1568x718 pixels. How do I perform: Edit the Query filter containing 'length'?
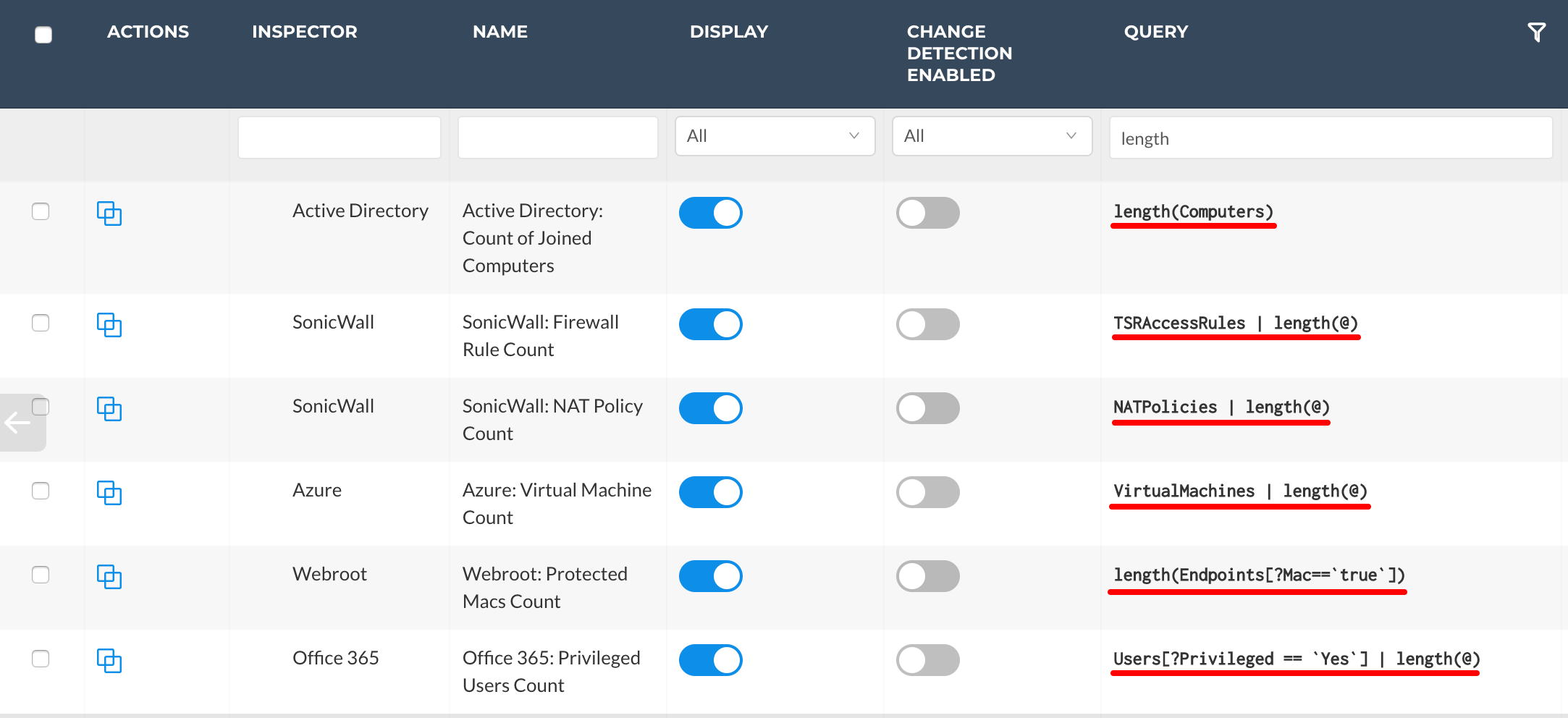point(1331,138)
